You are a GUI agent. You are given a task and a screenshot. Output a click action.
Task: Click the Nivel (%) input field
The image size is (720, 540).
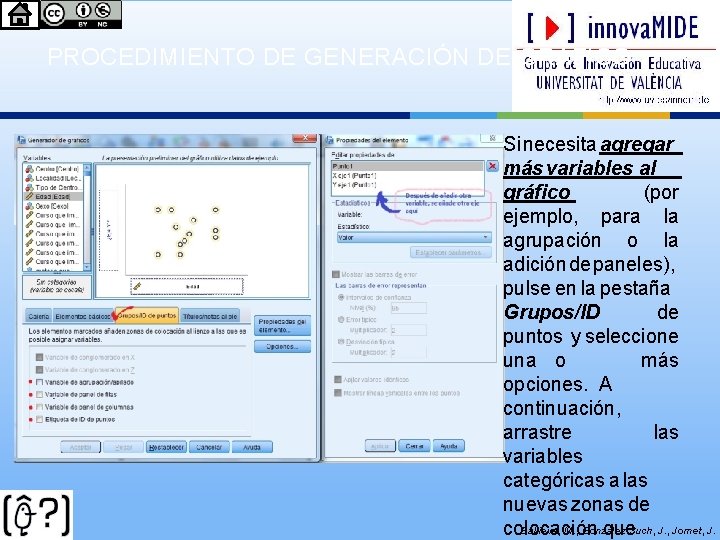point(409,308)
